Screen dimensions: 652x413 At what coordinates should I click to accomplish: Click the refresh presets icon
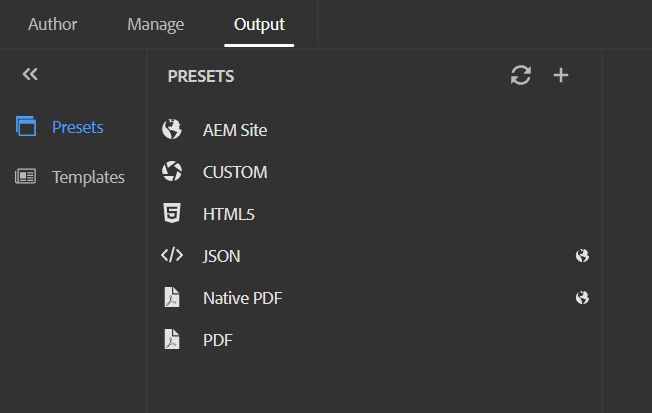521,75
